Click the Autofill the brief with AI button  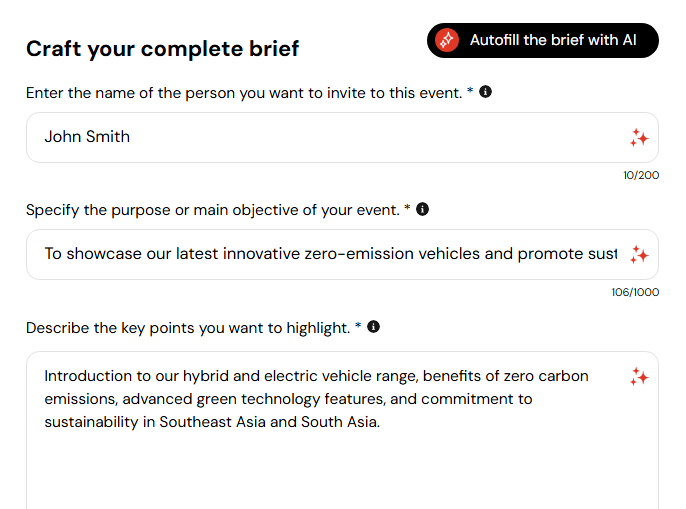click(542, 40)
